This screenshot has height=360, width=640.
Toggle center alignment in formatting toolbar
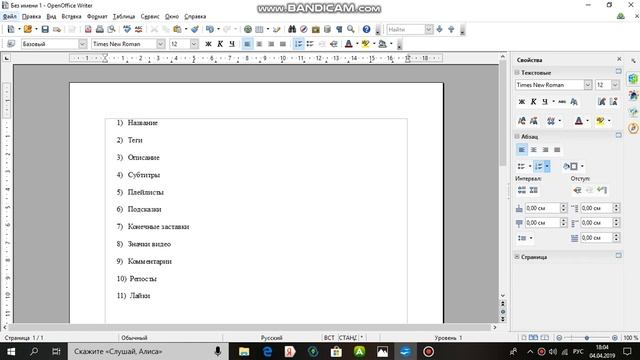259,44
